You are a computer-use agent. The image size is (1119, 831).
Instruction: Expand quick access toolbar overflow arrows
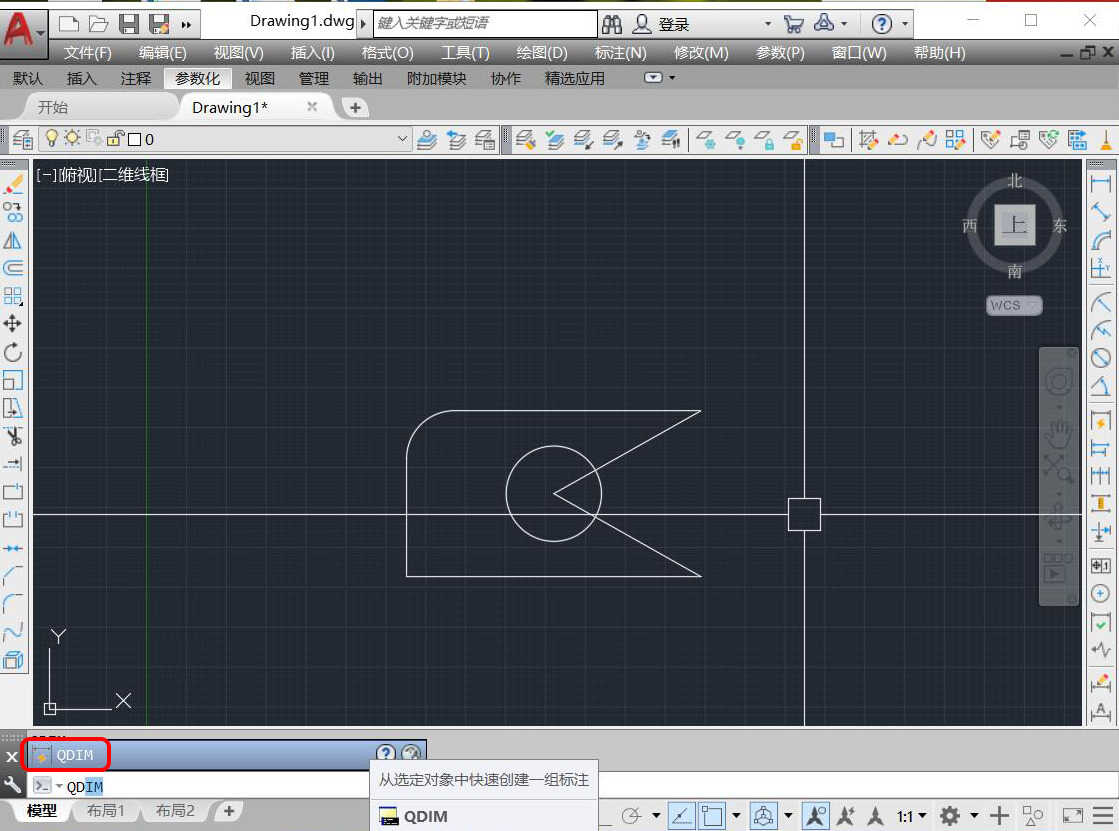(186, 25)
